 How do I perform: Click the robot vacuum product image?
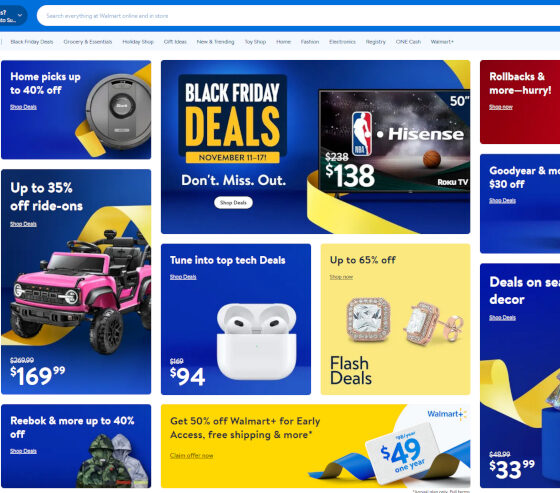pyautogui.click(x=118, y=111)
